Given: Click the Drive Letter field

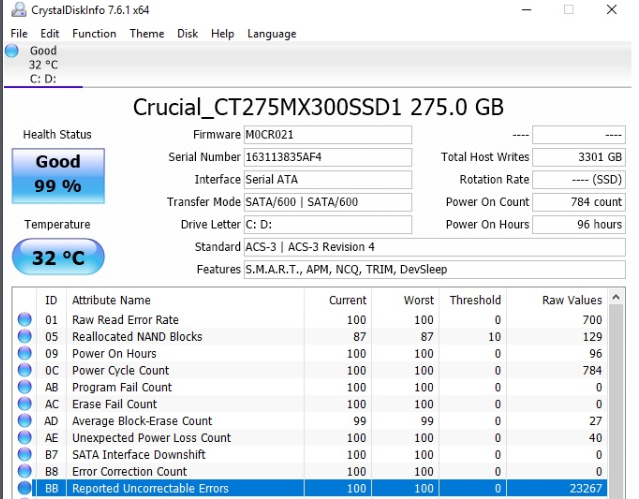Looking at the screenshot, I should (328, 224).
